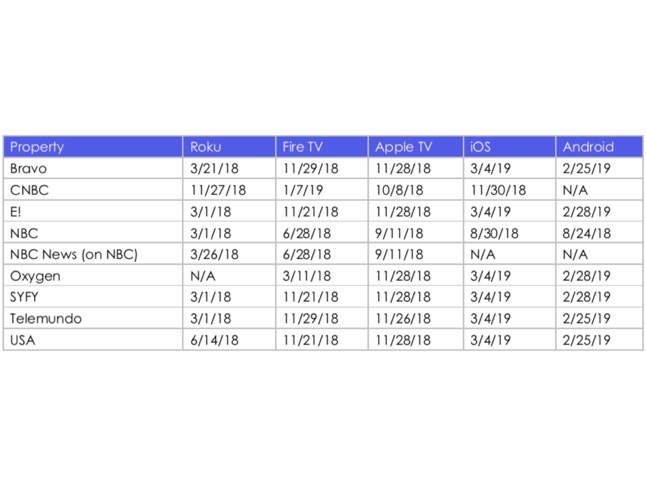Select the Android column header
The height and width of the screenshot is (485, 646).
588,147
